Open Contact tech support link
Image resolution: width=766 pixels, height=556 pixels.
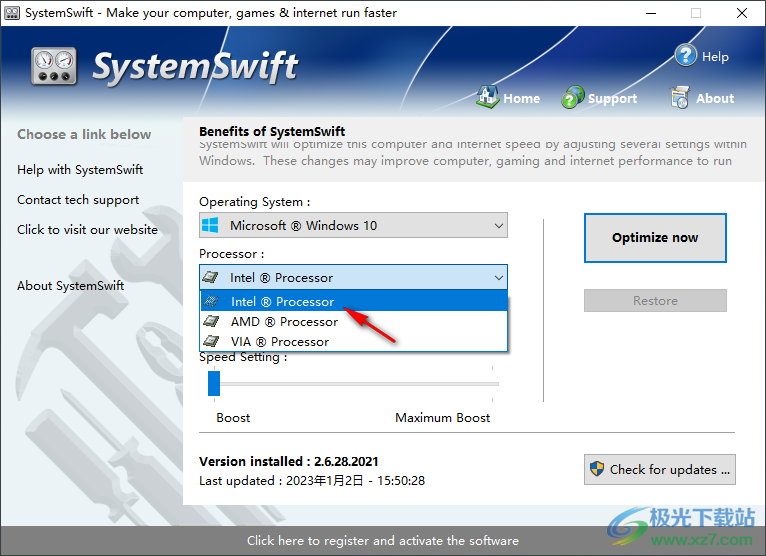(78, 200)
